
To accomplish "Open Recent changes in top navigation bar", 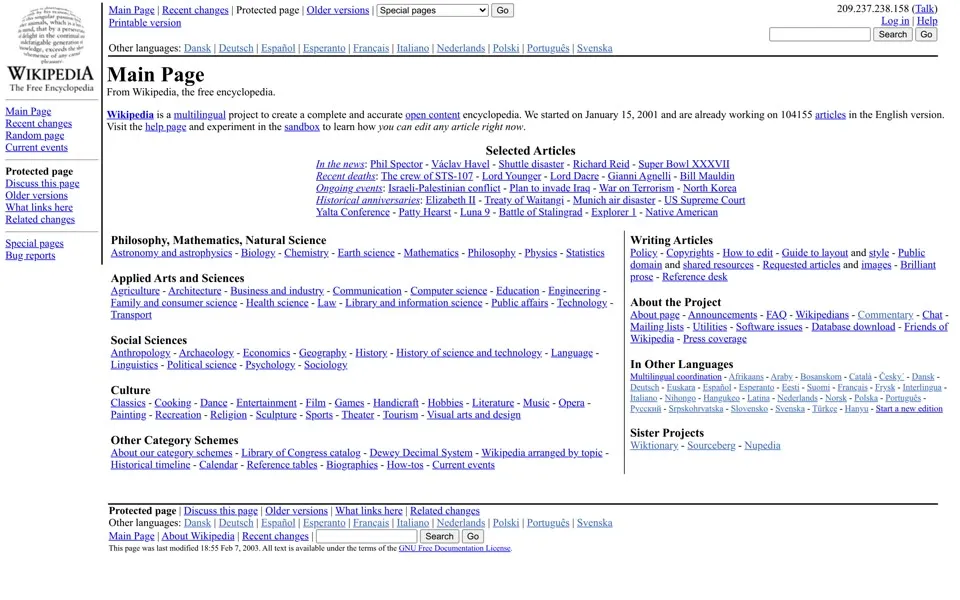I will [195, 10].
